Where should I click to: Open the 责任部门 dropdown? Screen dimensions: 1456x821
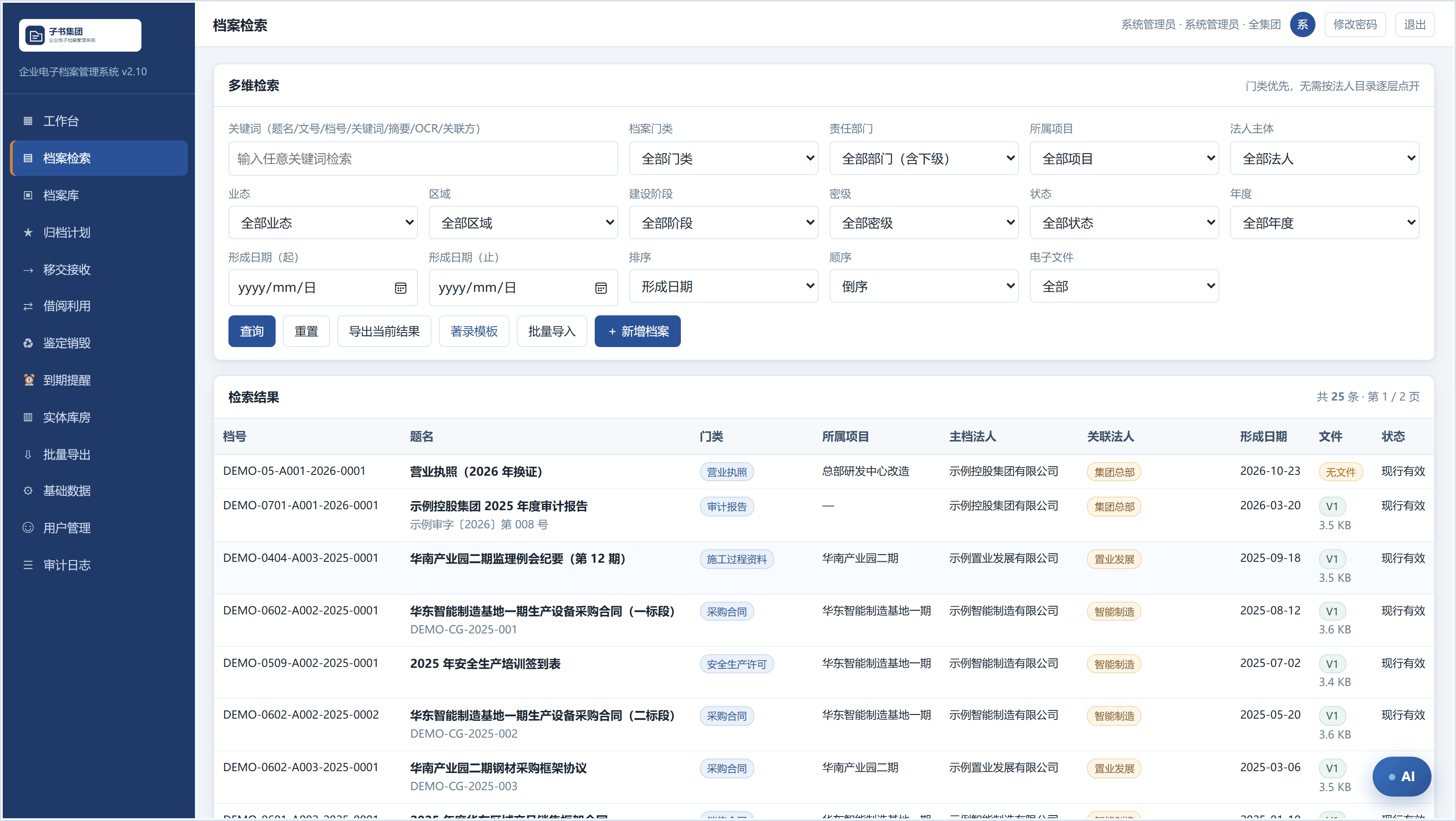[923, 159]
